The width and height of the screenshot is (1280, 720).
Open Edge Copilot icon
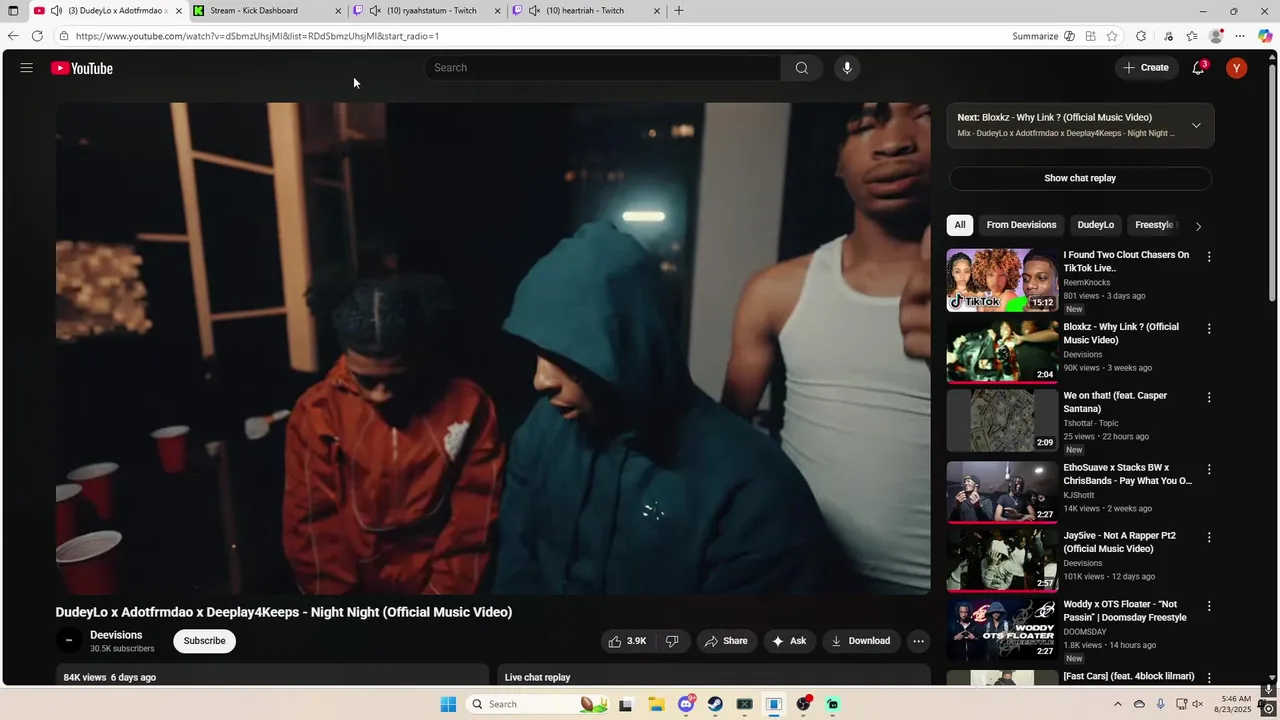tap(1265, 36)
